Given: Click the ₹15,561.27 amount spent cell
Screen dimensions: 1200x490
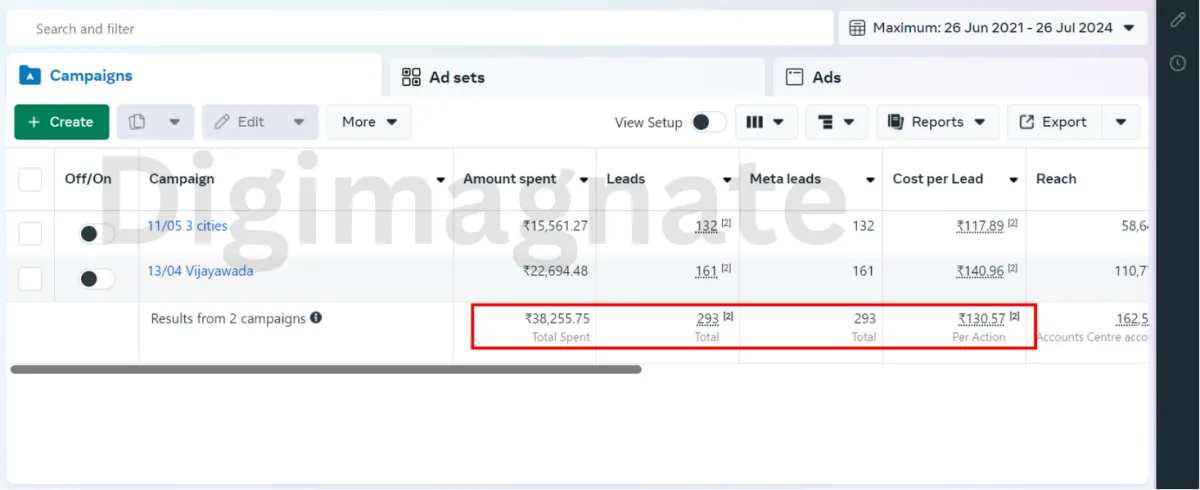Looking at the screenshot, I should [555, 226].
